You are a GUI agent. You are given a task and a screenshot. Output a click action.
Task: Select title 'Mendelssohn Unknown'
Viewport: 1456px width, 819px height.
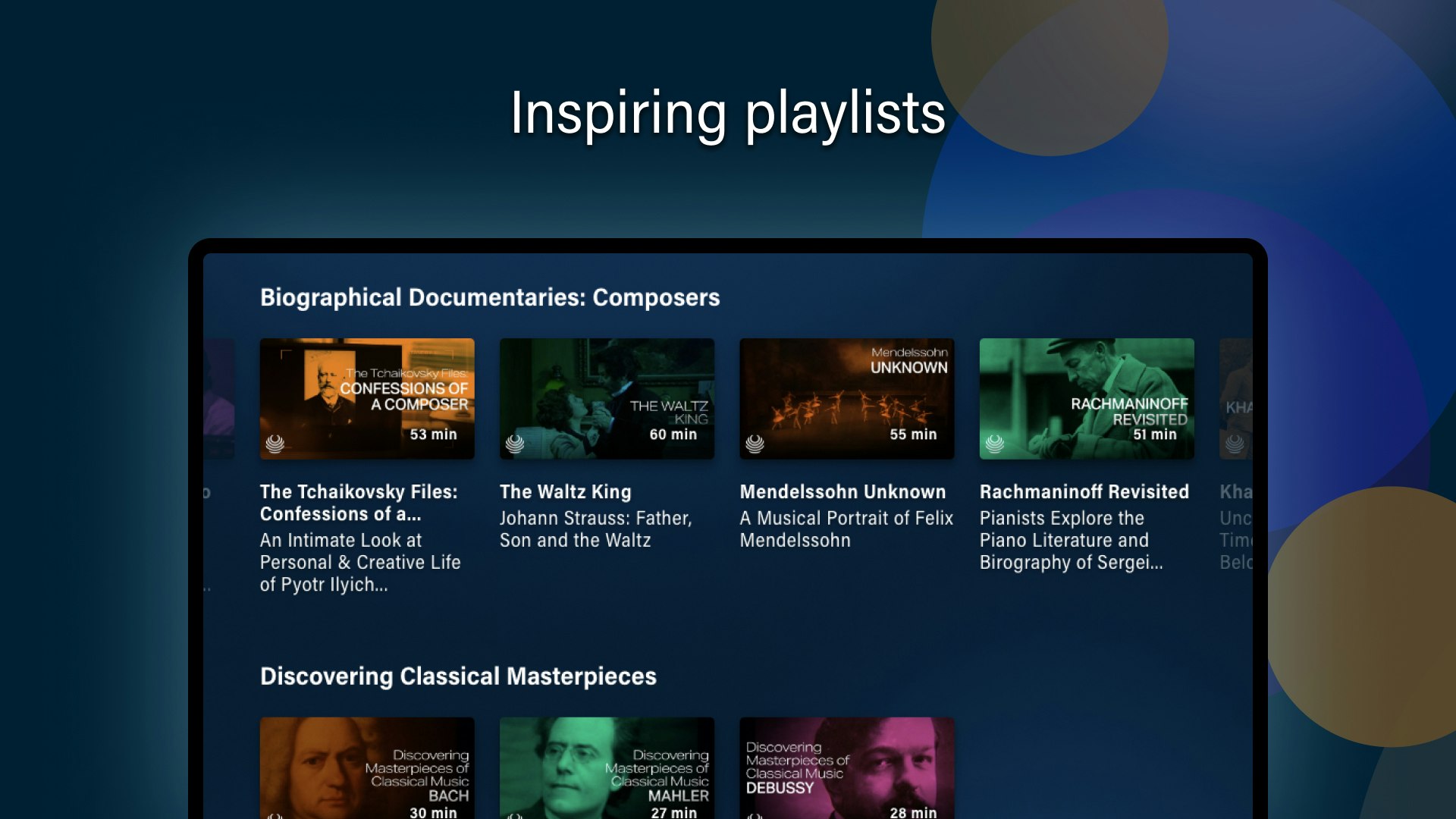pos(843,491)
